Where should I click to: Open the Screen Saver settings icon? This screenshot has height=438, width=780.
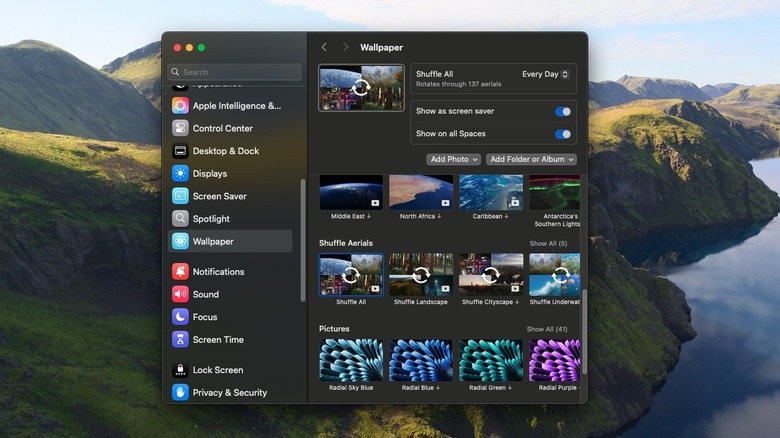point(180,196)
